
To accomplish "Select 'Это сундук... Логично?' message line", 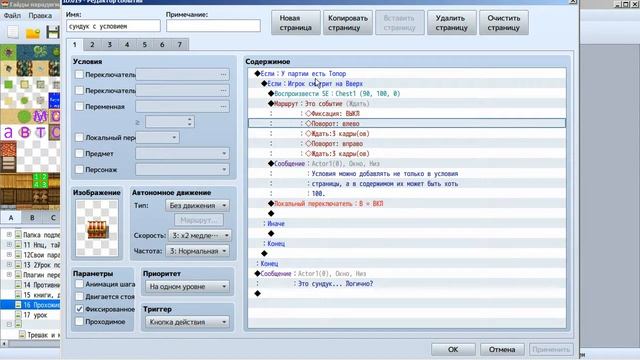I will (407, 284).
